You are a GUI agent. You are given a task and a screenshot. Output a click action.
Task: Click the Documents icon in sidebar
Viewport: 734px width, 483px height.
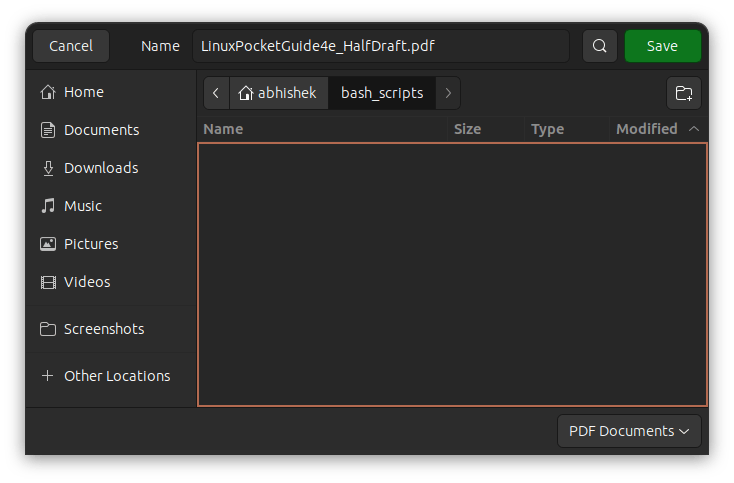pyautogui.click(x=47, y=130)
